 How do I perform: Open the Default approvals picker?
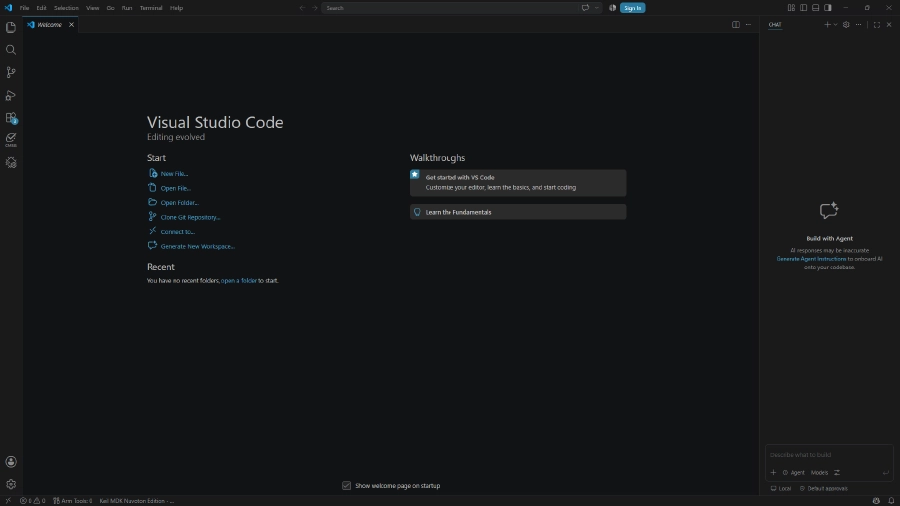pos(824,489)
